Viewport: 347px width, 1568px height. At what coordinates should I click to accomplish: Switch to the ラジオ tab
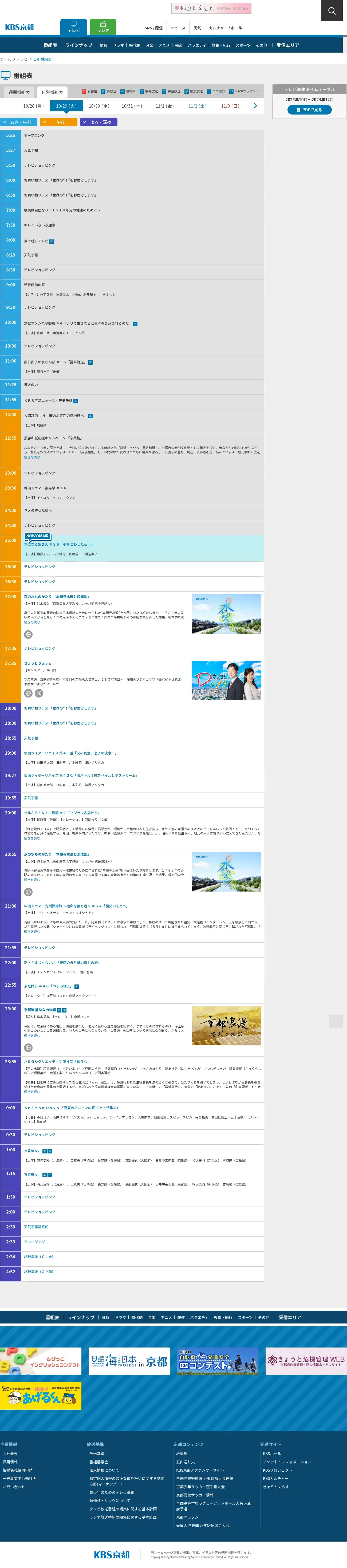click(x=103, y=27)
